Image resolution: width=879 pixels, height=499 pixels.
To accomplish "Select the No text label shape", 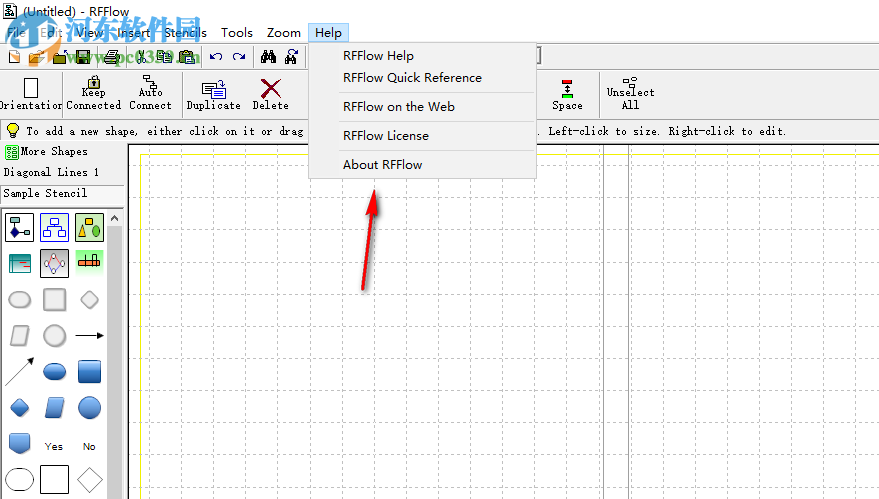I will click(x=89, y=446).
